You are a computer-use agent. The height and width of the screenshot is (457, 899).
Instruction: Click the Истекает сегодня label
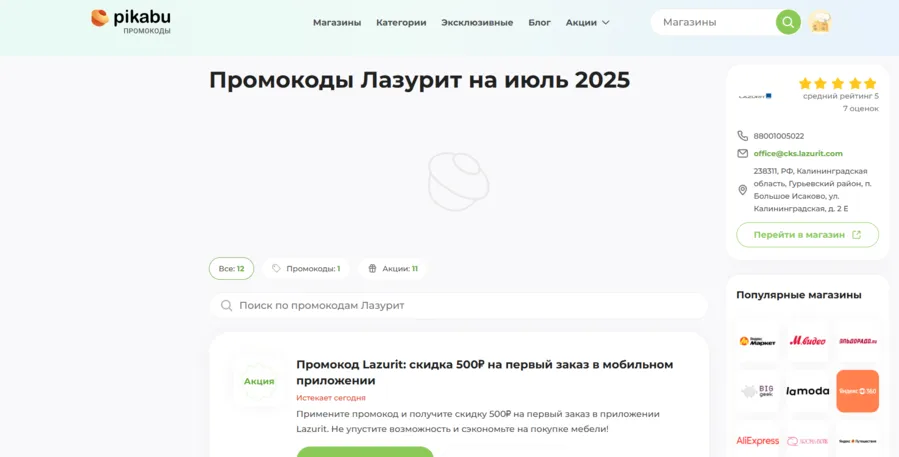coord(331,398)
